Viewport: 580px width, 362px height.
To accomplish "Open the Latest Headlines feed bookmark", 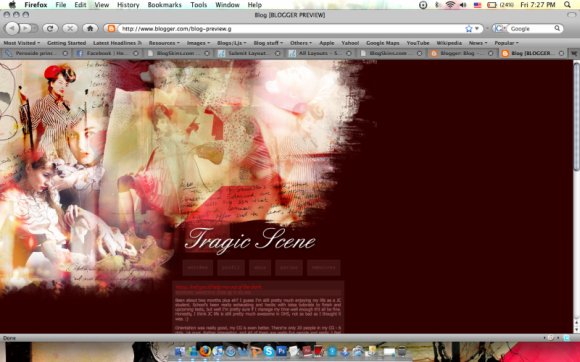I will pyautogui.click(x=117, y=43).
